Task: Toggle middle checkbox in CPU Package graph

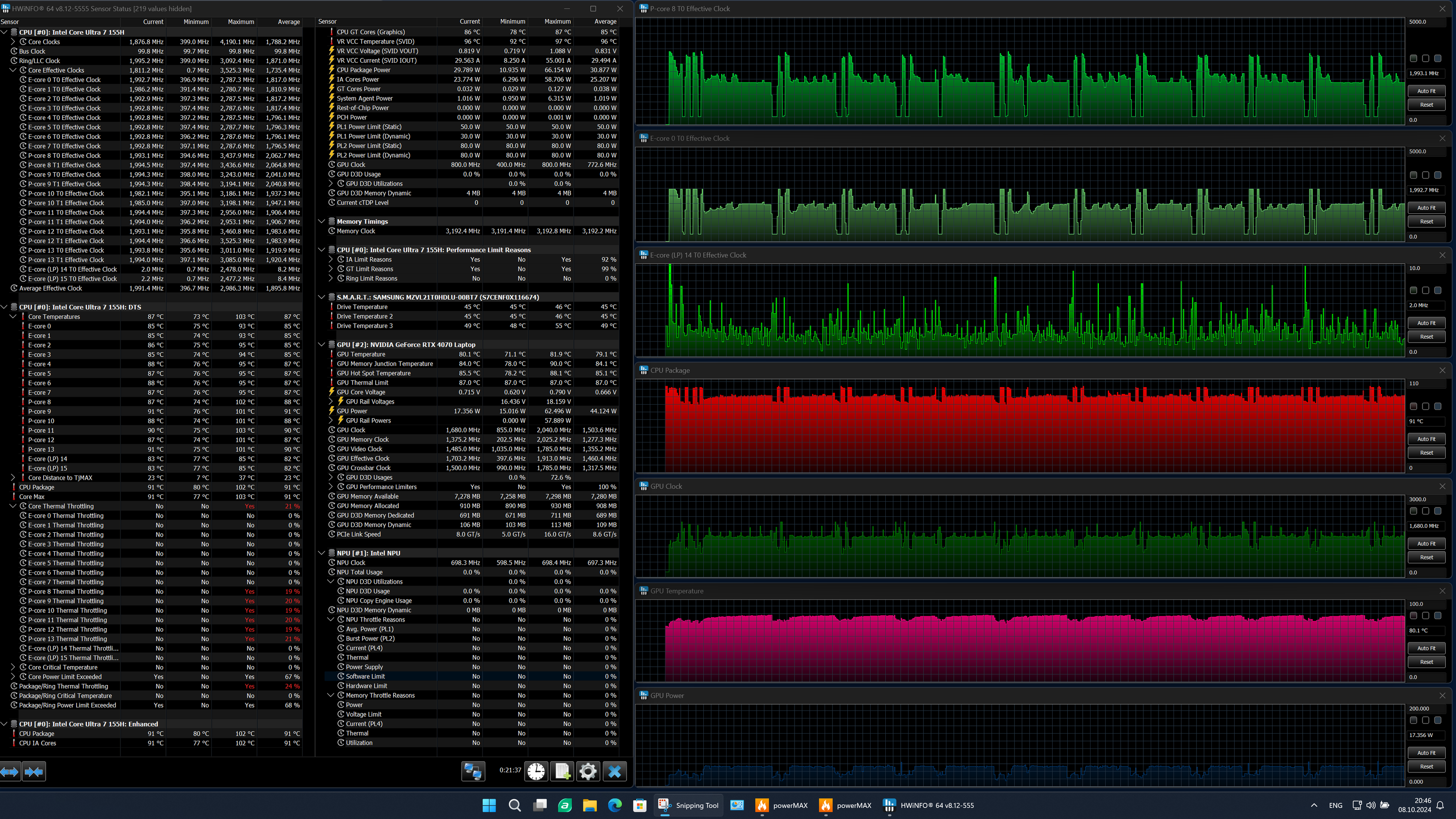Action: pos(1425,407)
